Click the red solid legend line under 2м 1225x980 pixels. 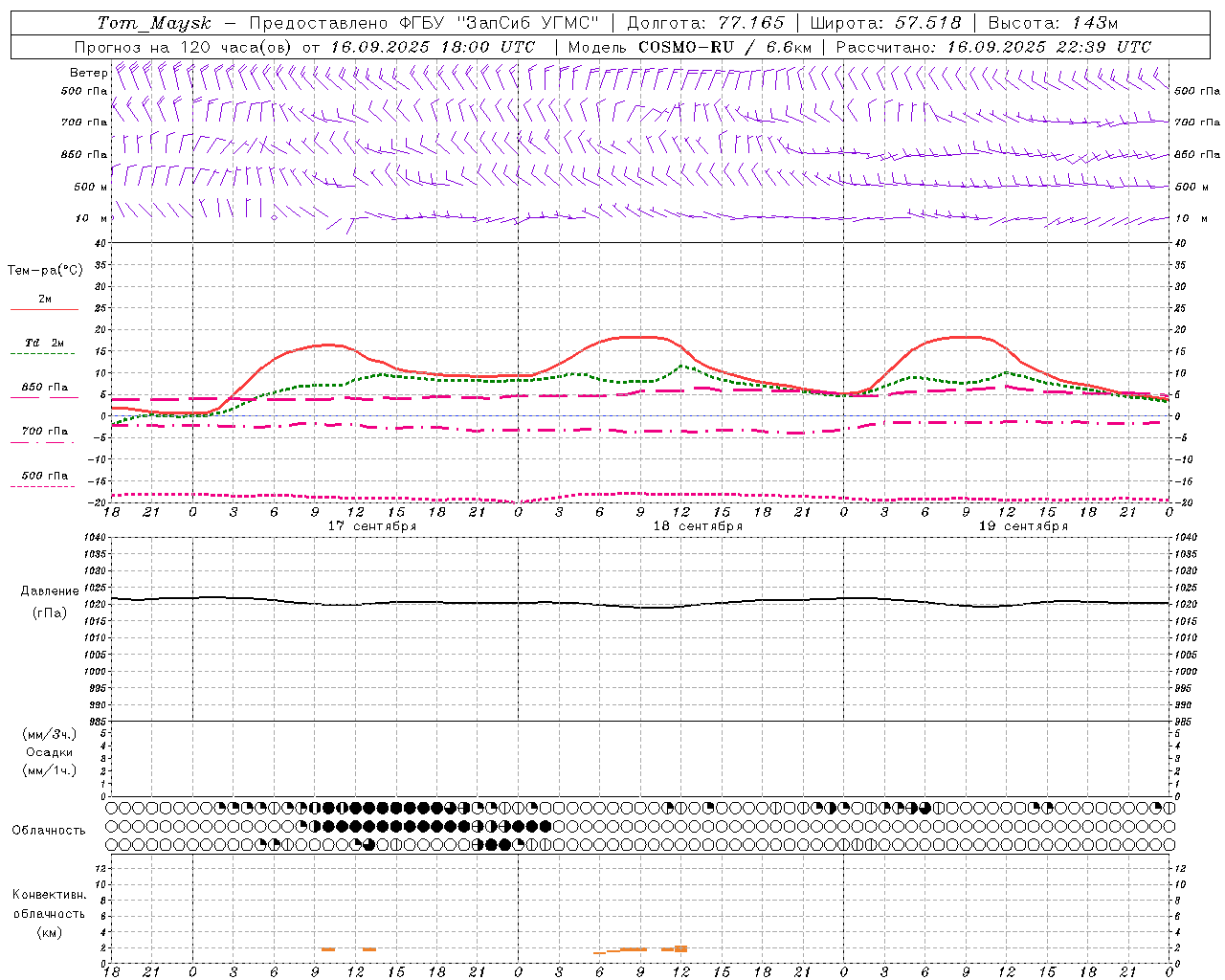coord(44,309)
